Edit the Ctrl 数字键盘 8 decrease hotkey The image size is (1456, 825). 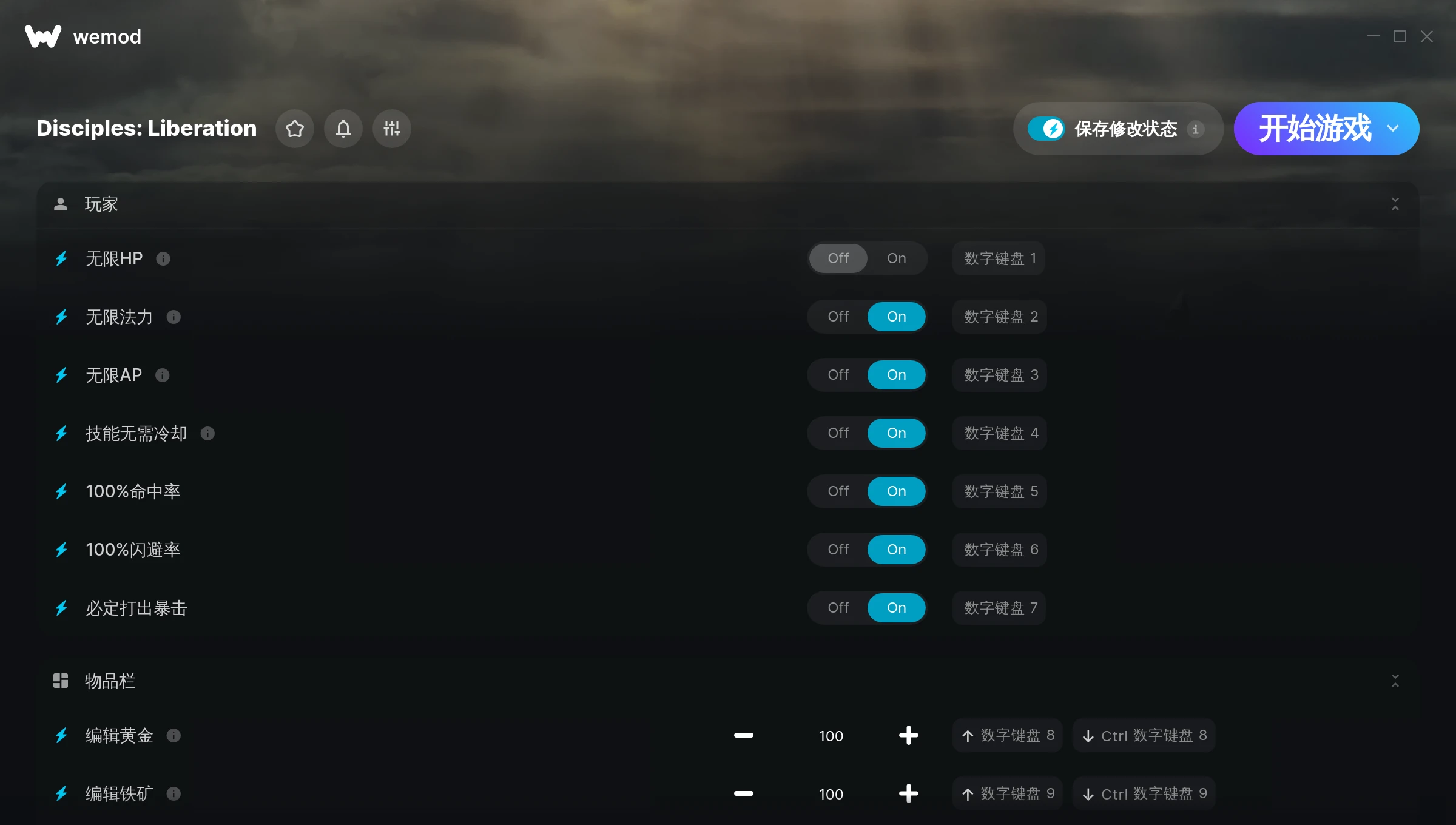(x=1144, y=736)
